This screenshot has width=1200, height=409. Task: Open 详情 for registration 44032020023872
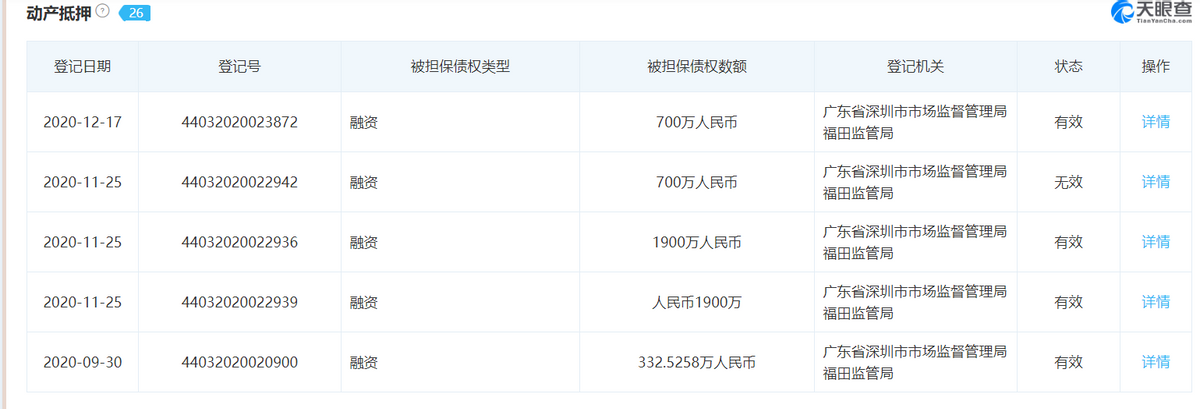(x=1155, y=122)
